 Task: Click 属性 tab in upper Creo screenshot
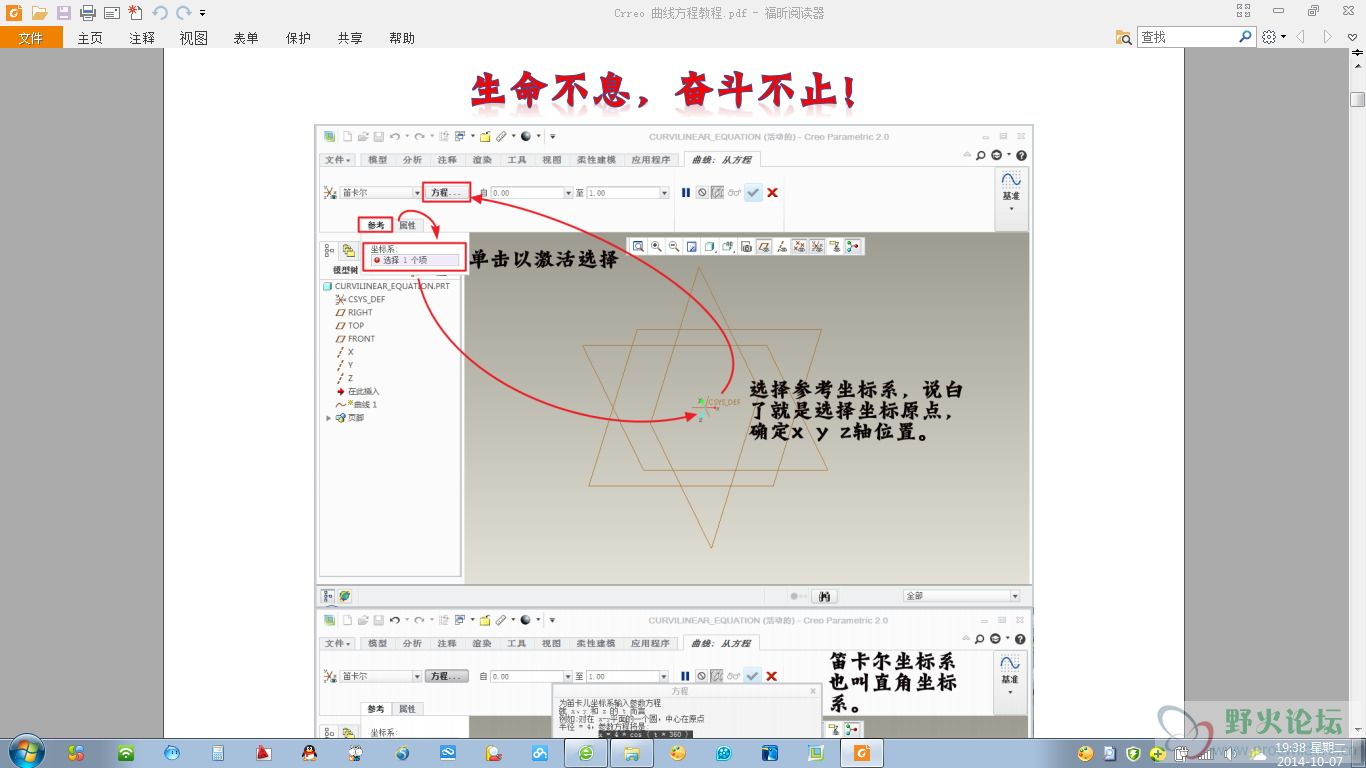tap(407, 225)
